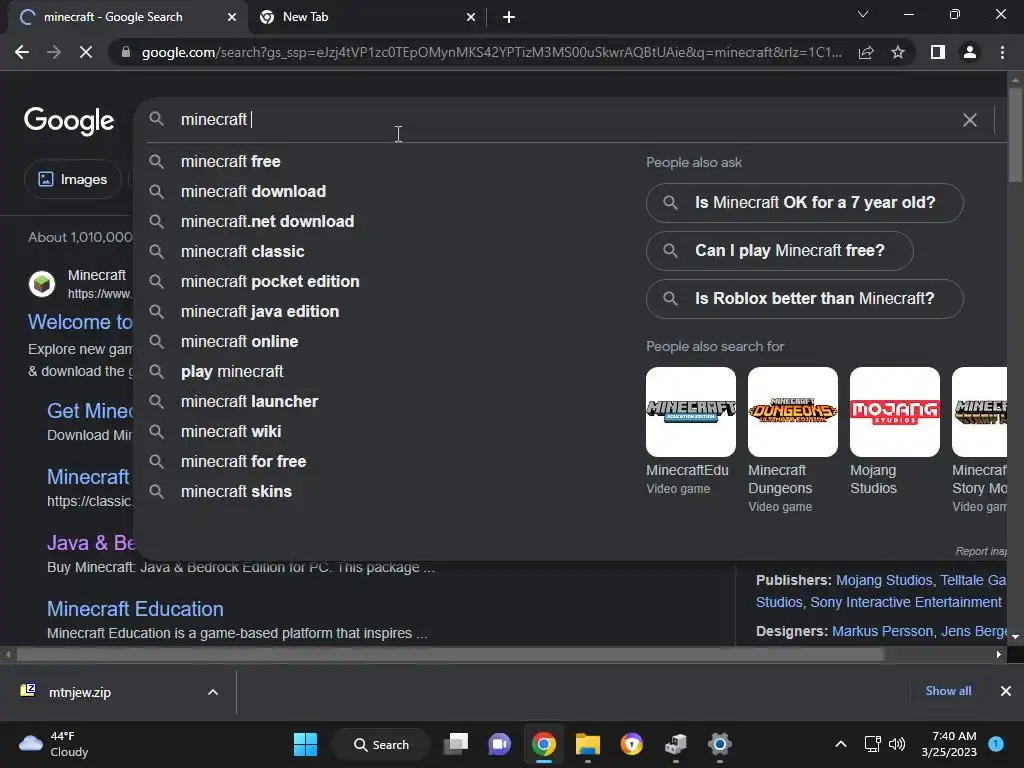
Task: Ask Can I play Minecraft free
Action: [780, 251]
